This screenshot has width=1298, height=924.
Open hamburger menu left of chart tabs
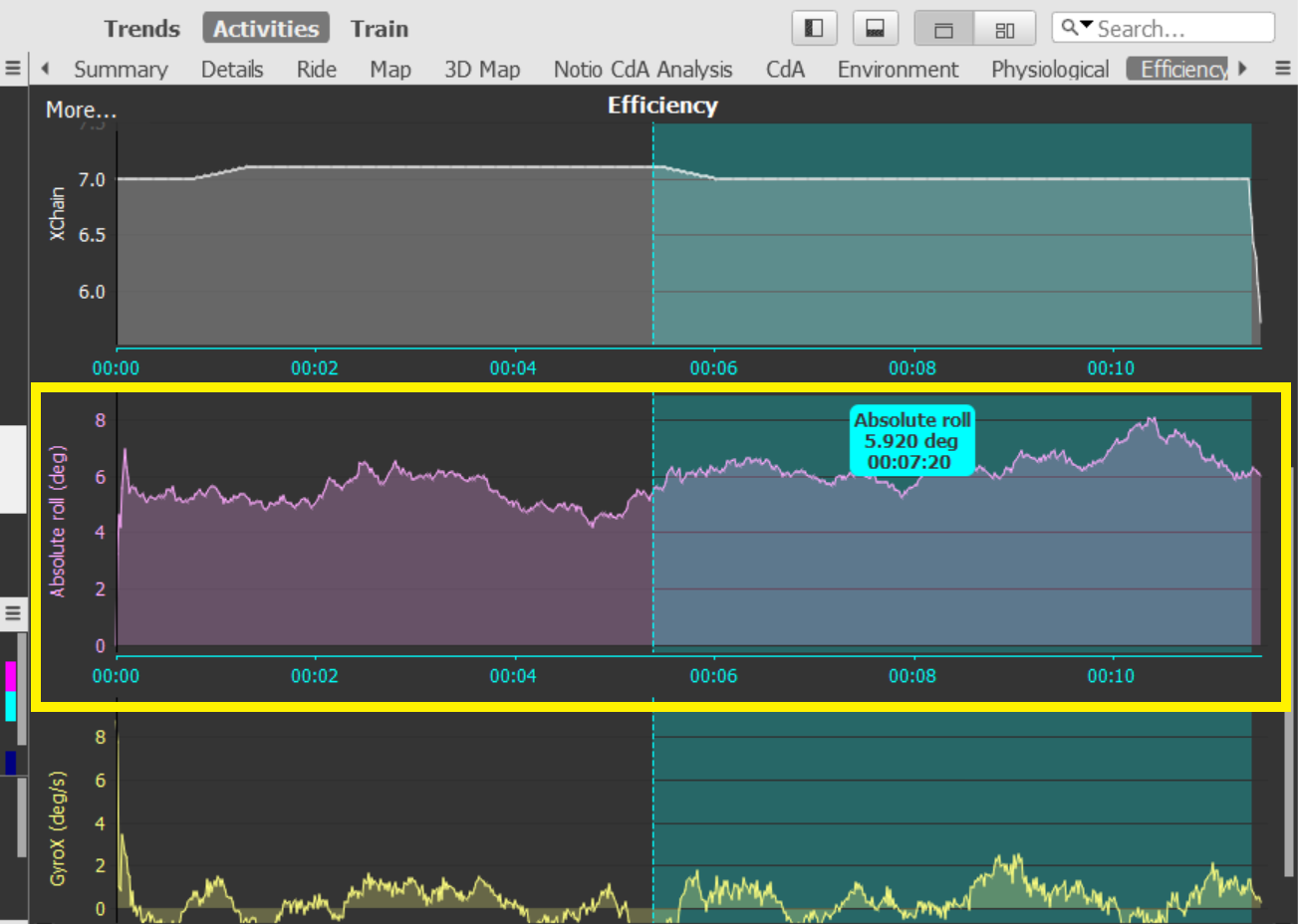pos(13,69)
